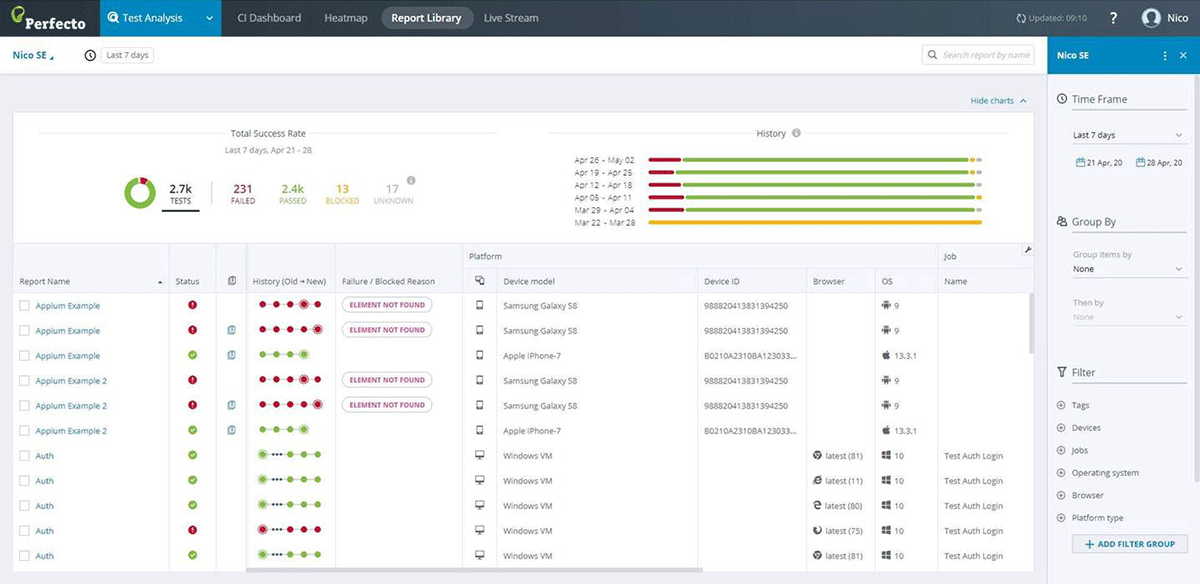The height and width of the screenshot is (584, 1200).
Task: Select the checkbox next to the first Auth report
Action: coord(24,455)
